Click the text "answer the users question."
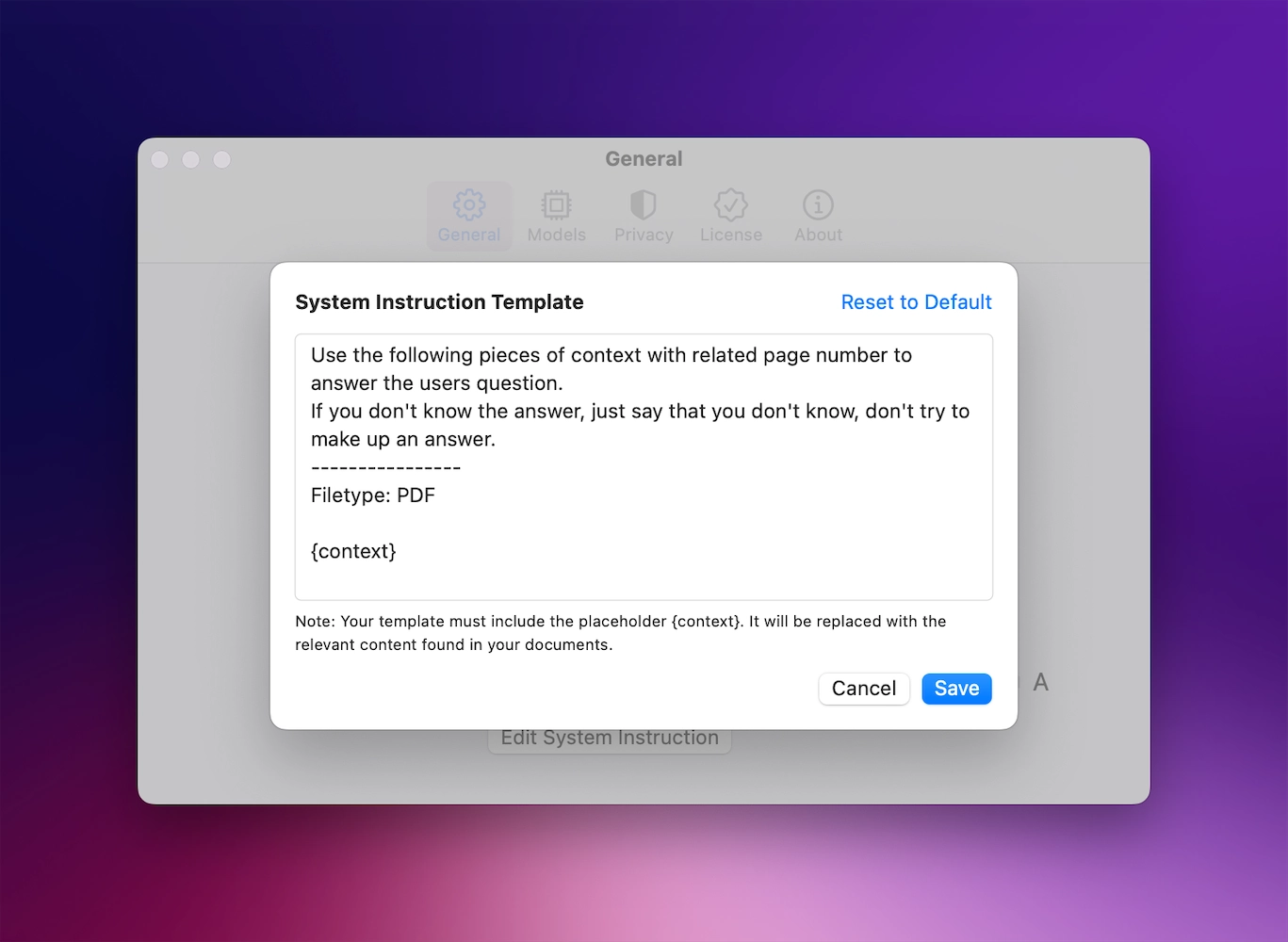This screenshot has width=1288, height=942. [436, 383]
